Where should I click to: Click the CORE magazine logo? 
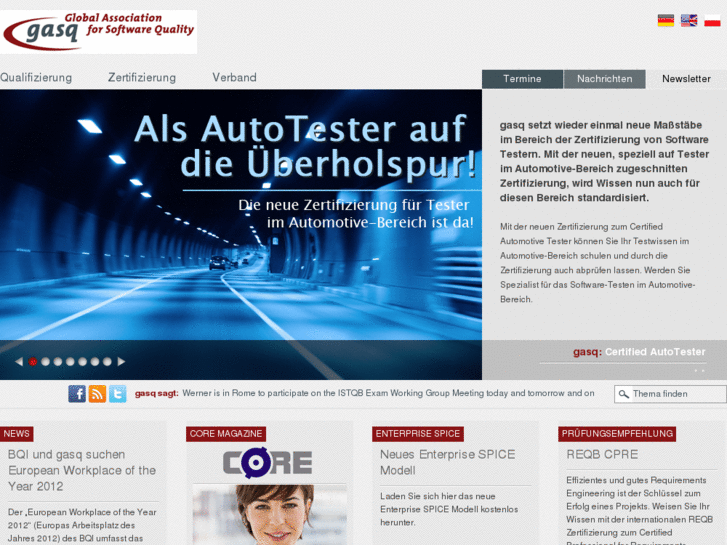point(268,462)
